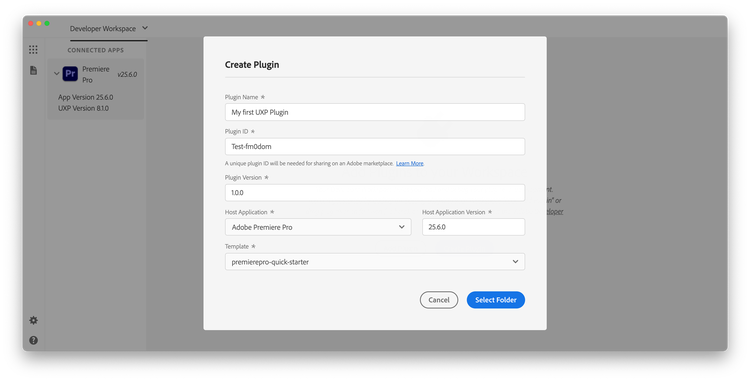Image resolution: width=750 pixels, height=381 pixels.
Task: Open settings gear icon in sidebar
Action: coord(33,320)
